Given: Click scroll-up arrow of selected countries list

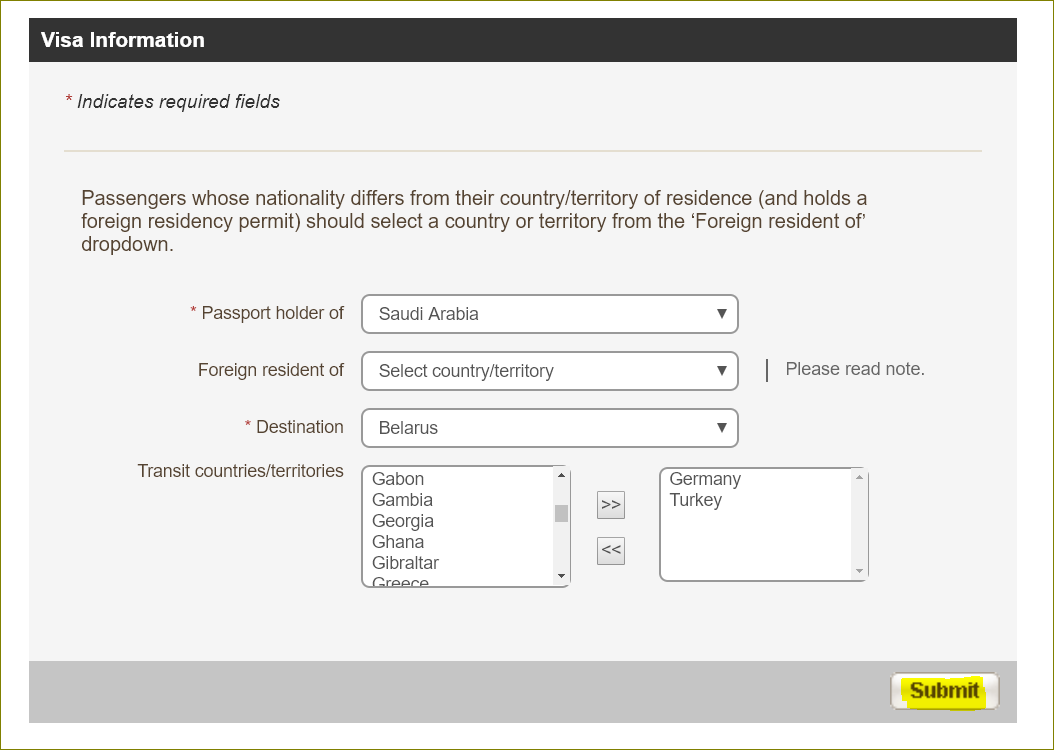Looking at the screenshot, I should click(x=859, y=477).
